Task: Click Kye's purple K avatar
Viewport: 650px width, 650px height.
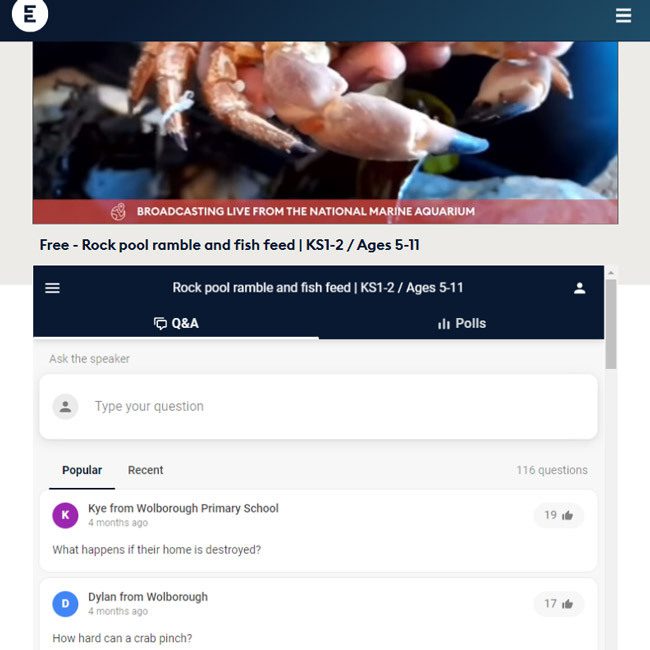Action: [65, 515]
